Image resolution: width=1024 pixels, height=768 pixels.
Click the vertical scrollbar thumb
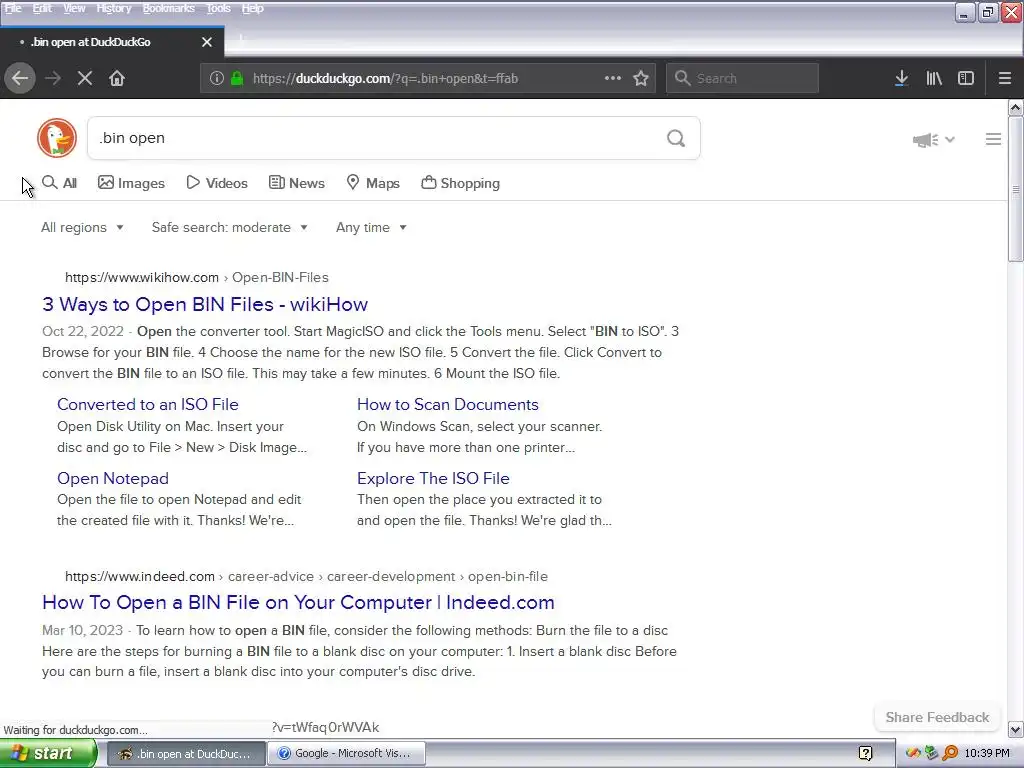(1016, 189)
